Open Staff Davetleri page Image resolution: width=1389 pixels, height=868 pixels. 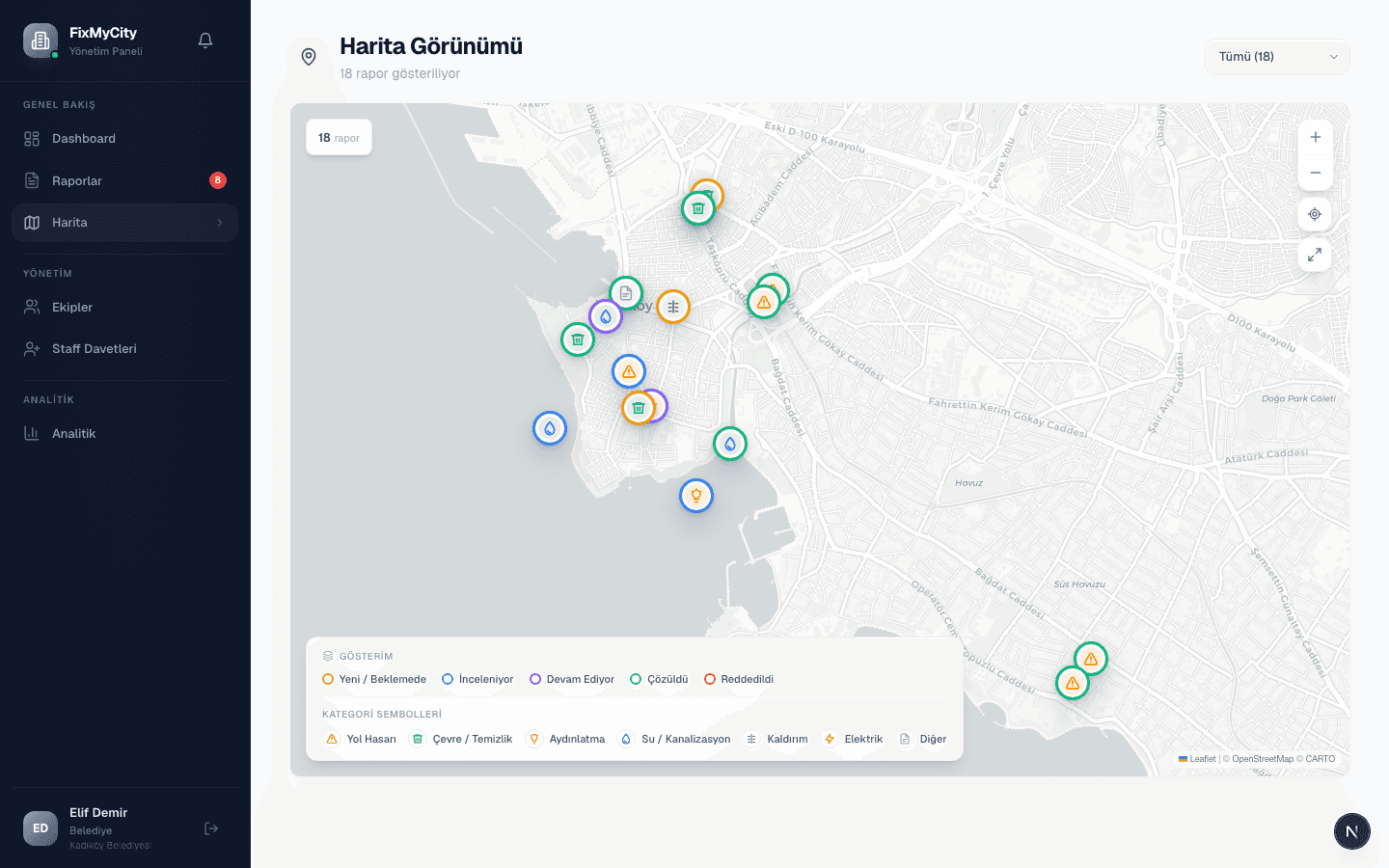coord(124,349)
